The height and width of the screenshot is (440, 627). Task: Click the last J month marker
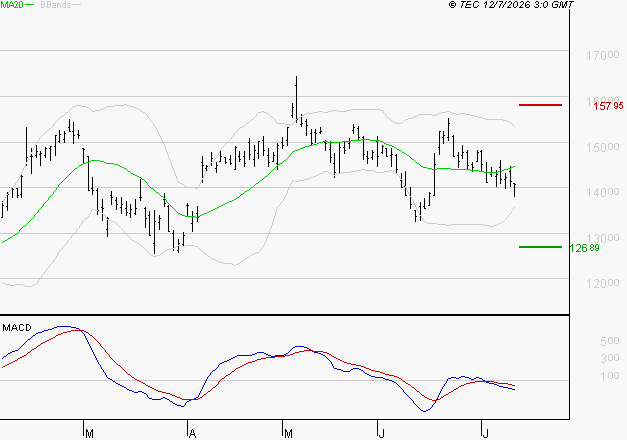pyautogui.click(x=485, y=434)
